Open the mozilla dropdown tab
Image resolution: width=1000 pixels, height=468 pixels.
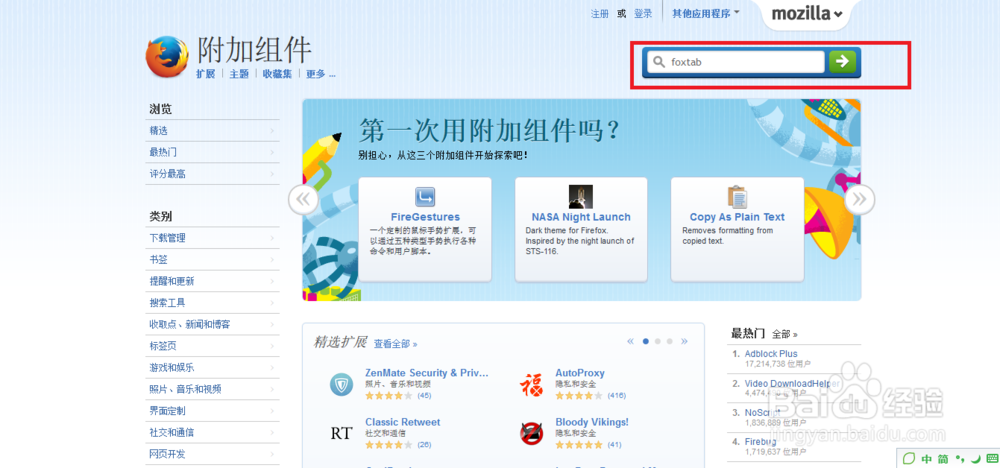(807, 13)
